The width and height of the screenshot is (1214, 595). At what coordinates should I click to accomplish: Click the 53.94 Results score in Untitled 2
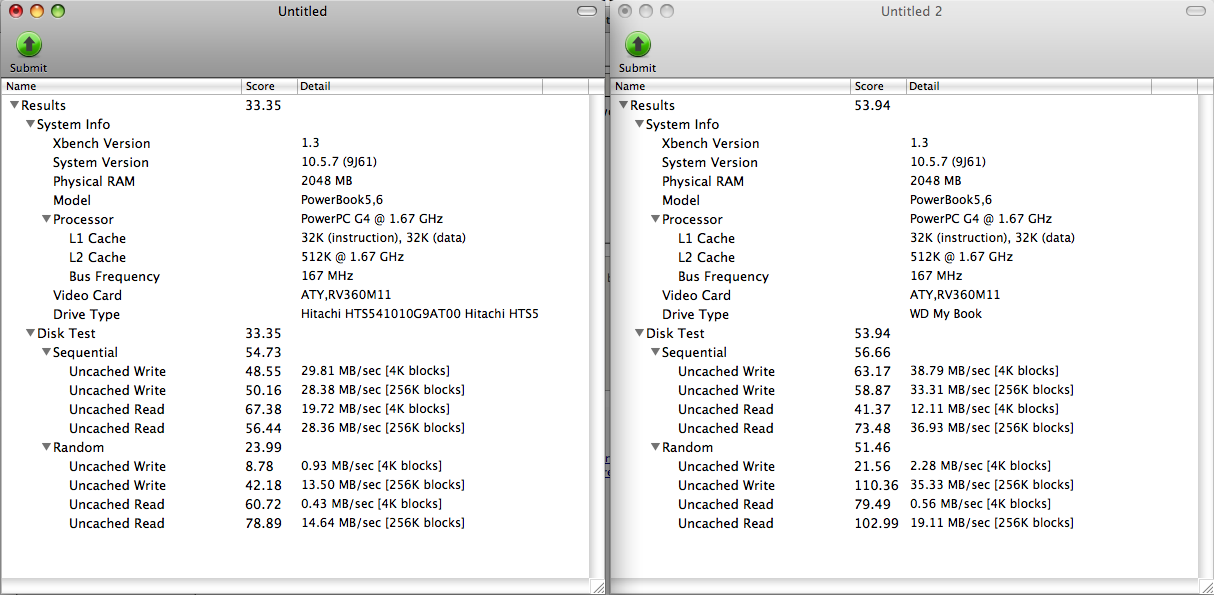pyautogui.click(x=872, y=105)
